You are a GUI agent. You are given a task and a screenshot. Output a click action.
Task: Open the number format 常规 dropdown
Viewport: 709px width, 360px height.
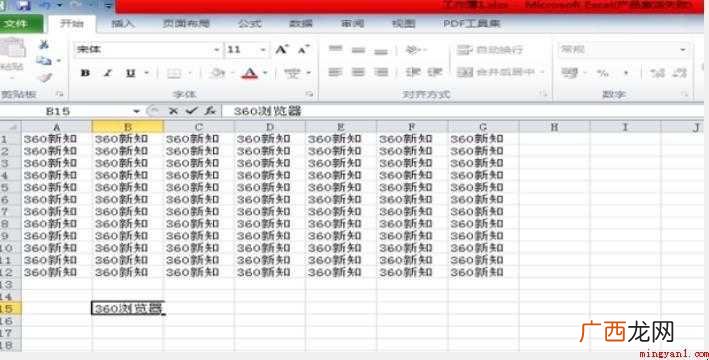(683, 49)
